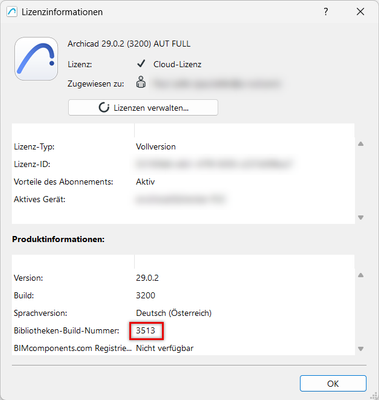Select the 29.0.2 version value
Image resolution: width=379 pixels, height=400 pixels.
[147, 278]
